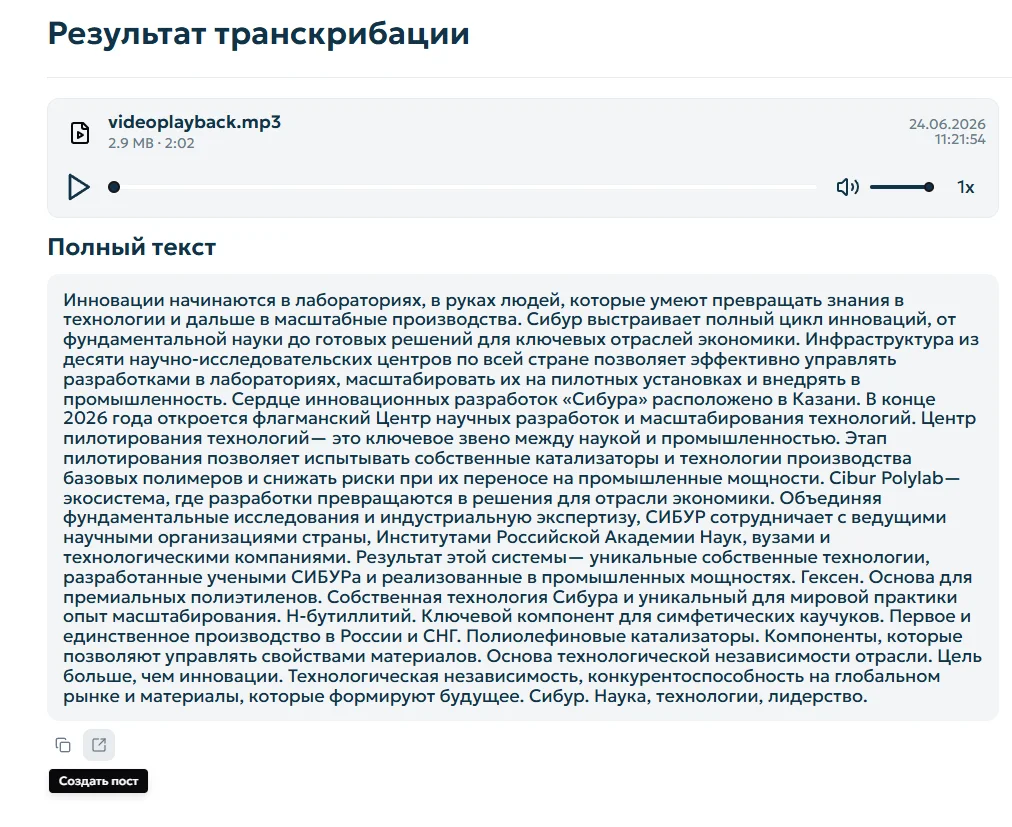Click the audio seek track middle
The height and width of the screenshot is (827, 1012).
[x=465, y=187]
